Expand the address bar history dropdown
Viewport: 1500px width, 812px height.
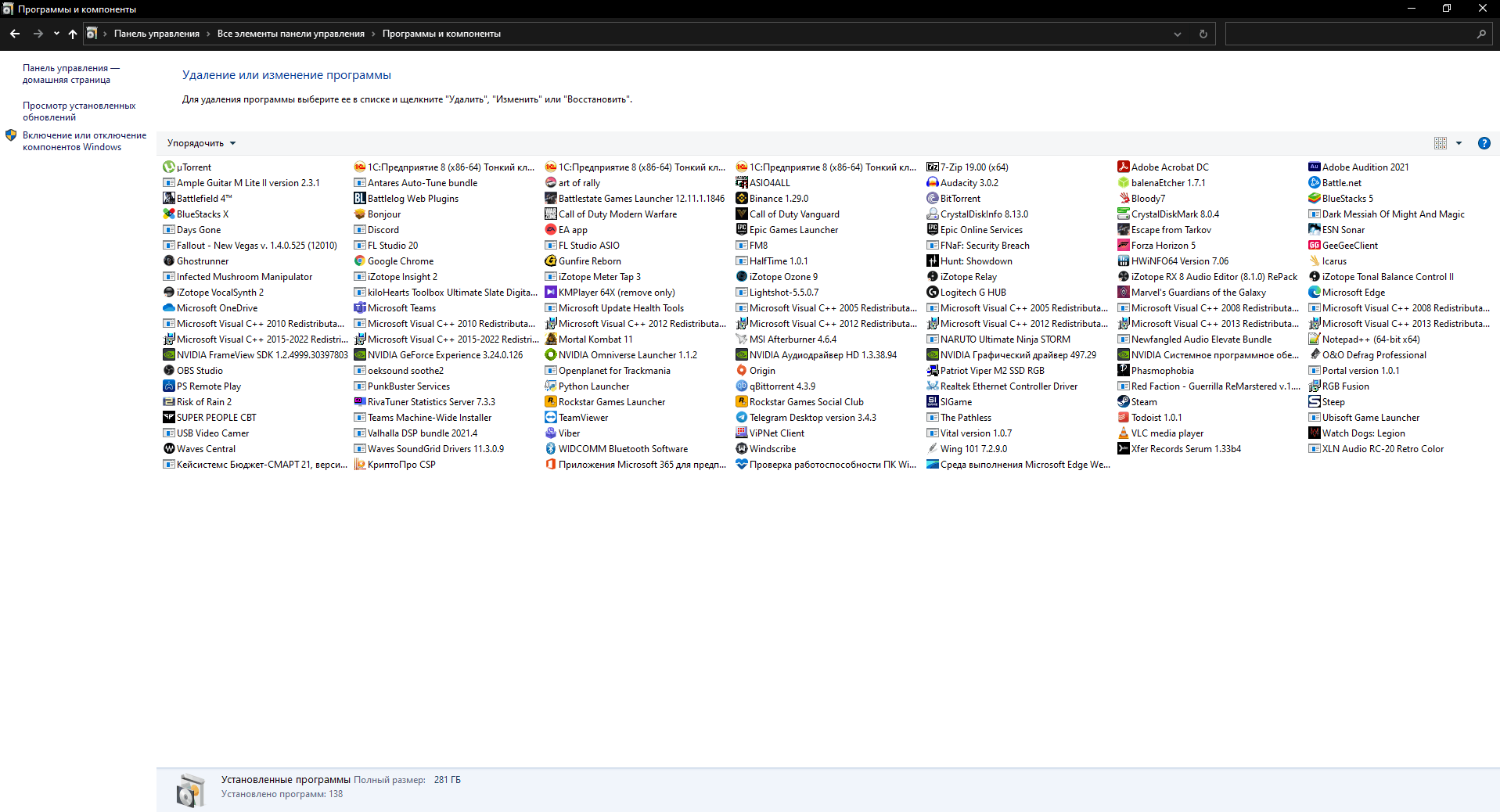pos(1177,34)
